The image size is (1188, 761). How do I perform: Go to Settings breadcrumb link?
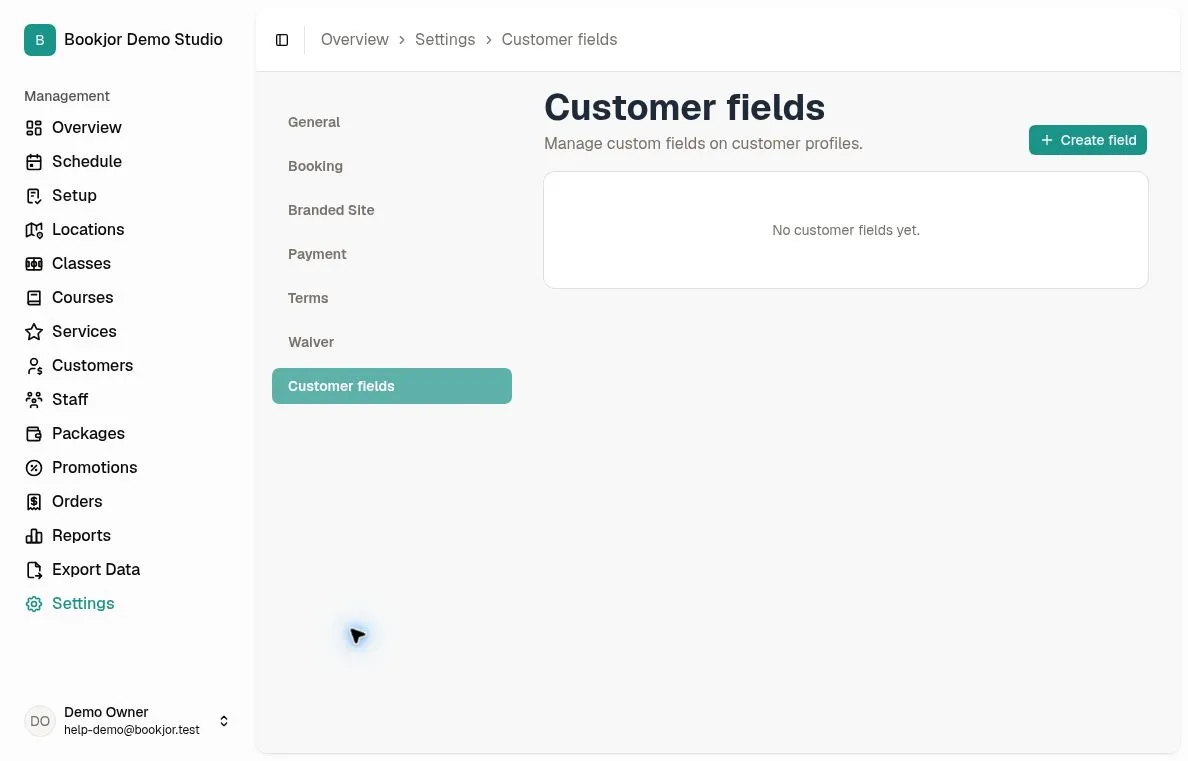[x=445, y=39]
